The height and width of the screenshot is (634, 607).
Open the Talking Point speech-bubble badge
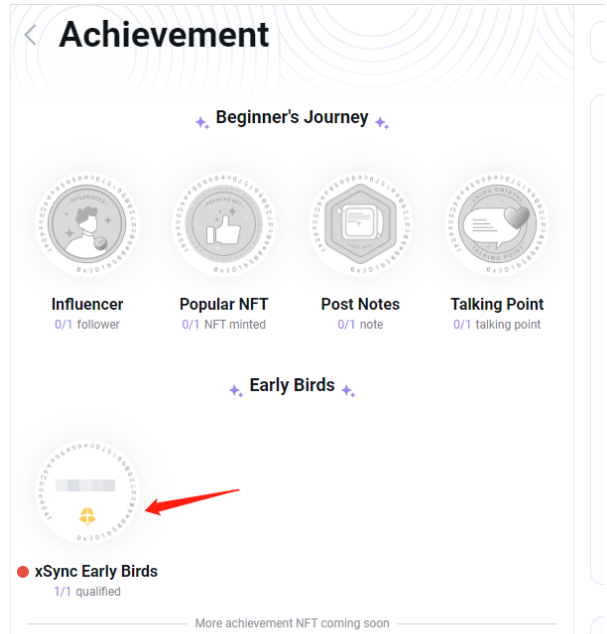click(497, 225)
